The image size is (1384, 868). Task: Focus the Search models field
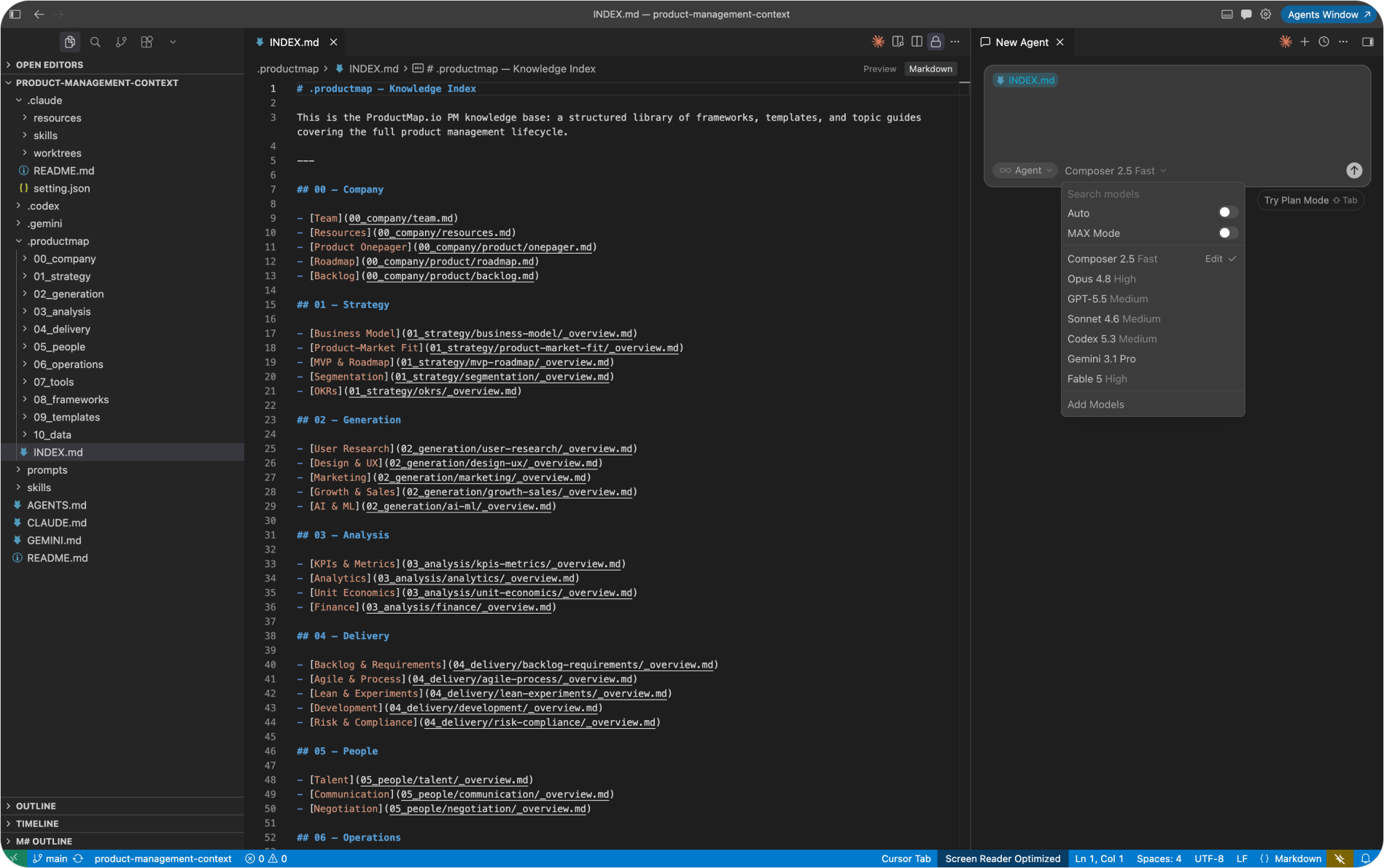point(1152,194)
